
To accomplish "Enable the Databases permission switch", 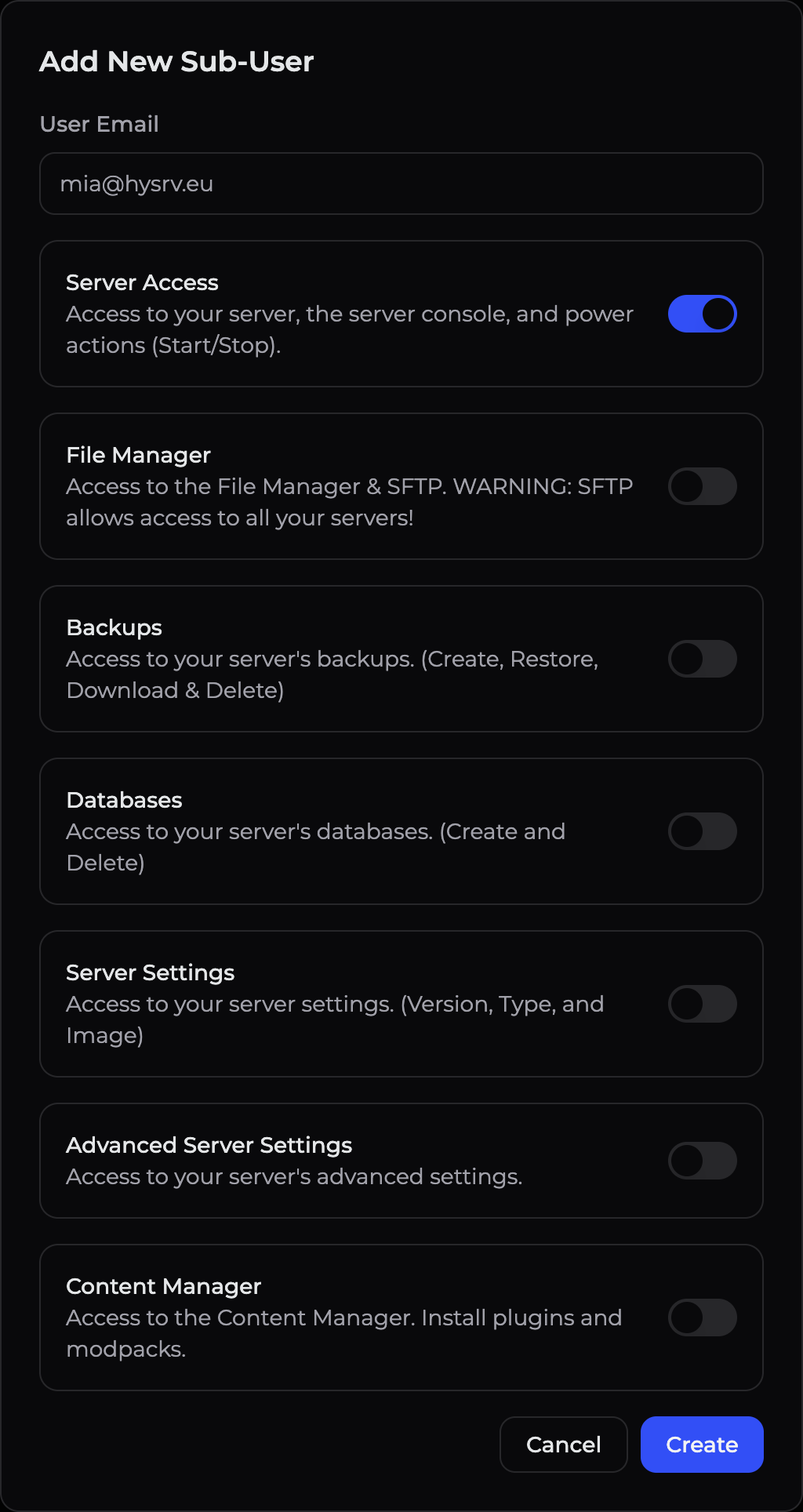I will coord(702,831).
